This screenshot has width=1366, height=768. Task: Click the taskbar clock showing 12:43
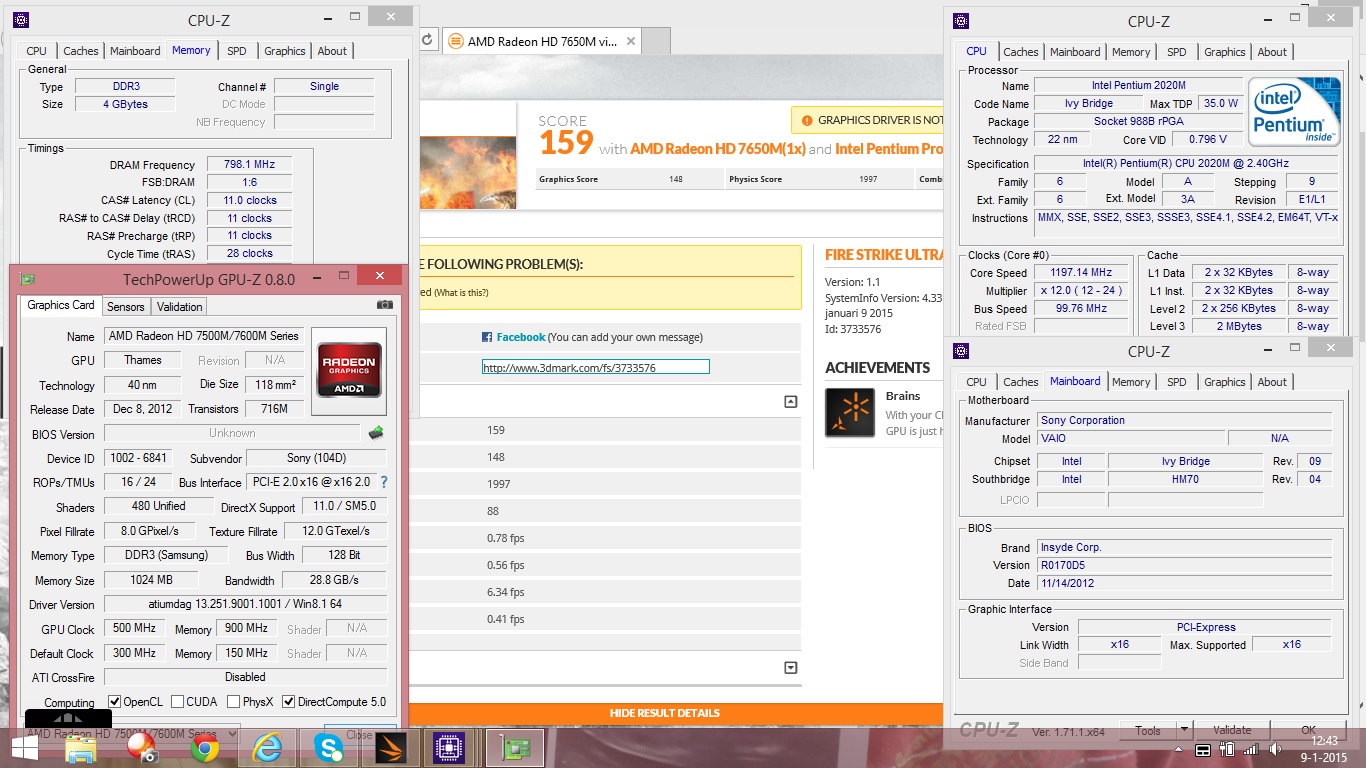[x=1324, y=741]
